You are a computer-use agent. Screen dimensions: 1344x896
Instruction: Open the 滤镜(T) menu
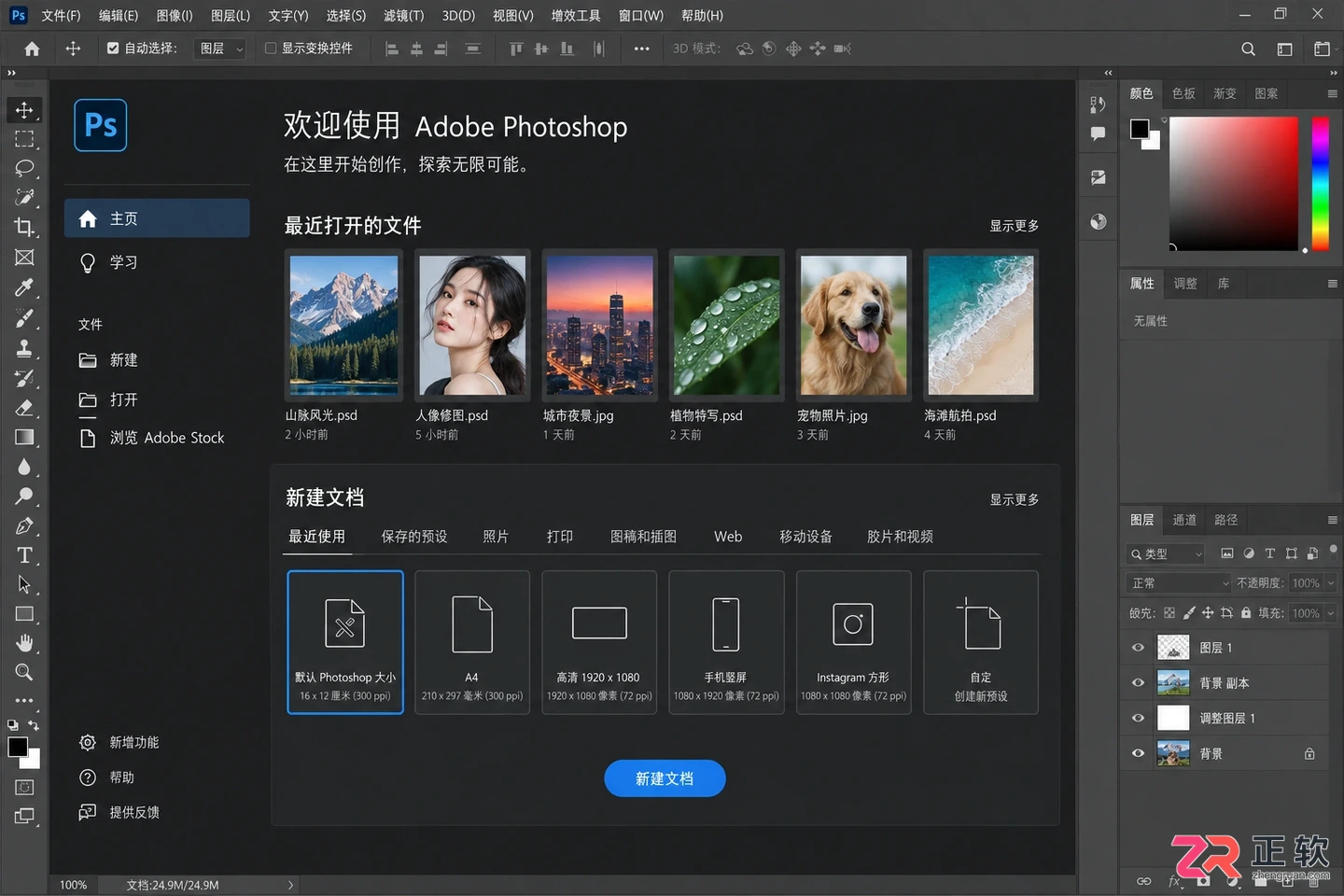click(x=403, y=16)
